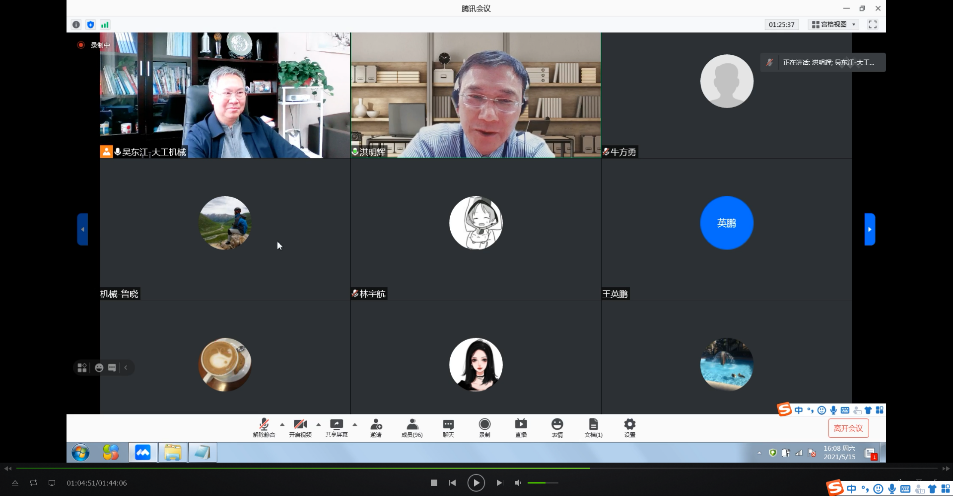Open the meeting Settings gear (设置)
Viewport: 953px width, 496px height.
coord(629,426)
